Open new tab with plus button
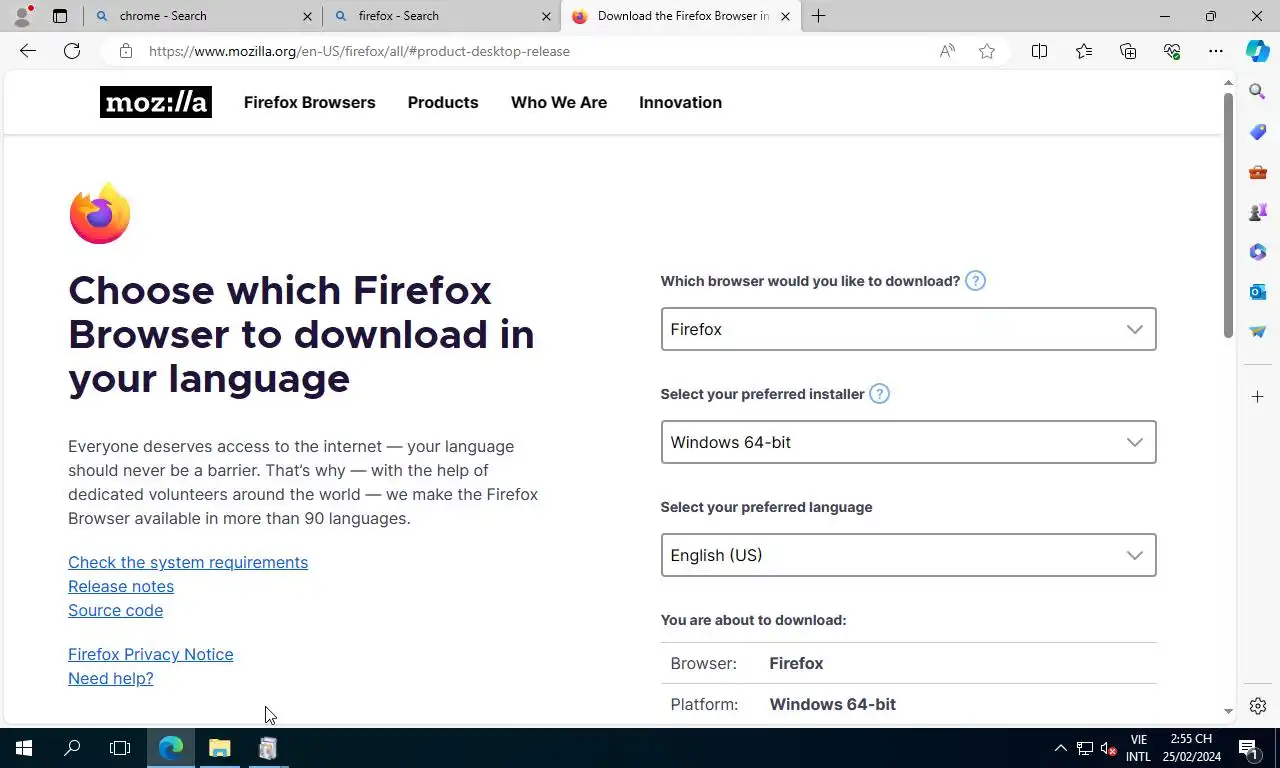The width and height of the screenshot is (1280, 768). tap(818, 16)
